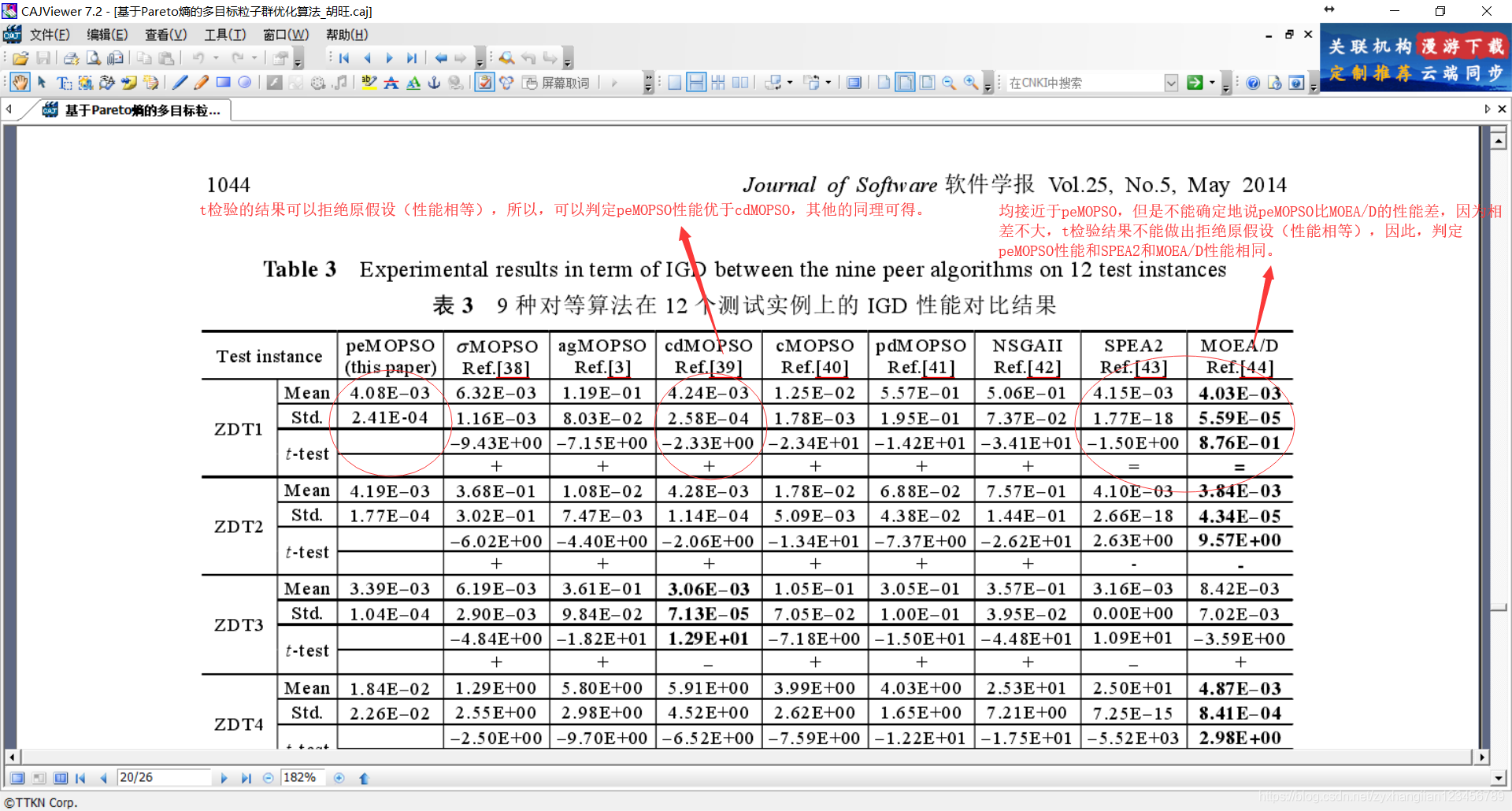Open a file with the folder icon
This screenshot has width=1512, height=811.
[21, 58]
